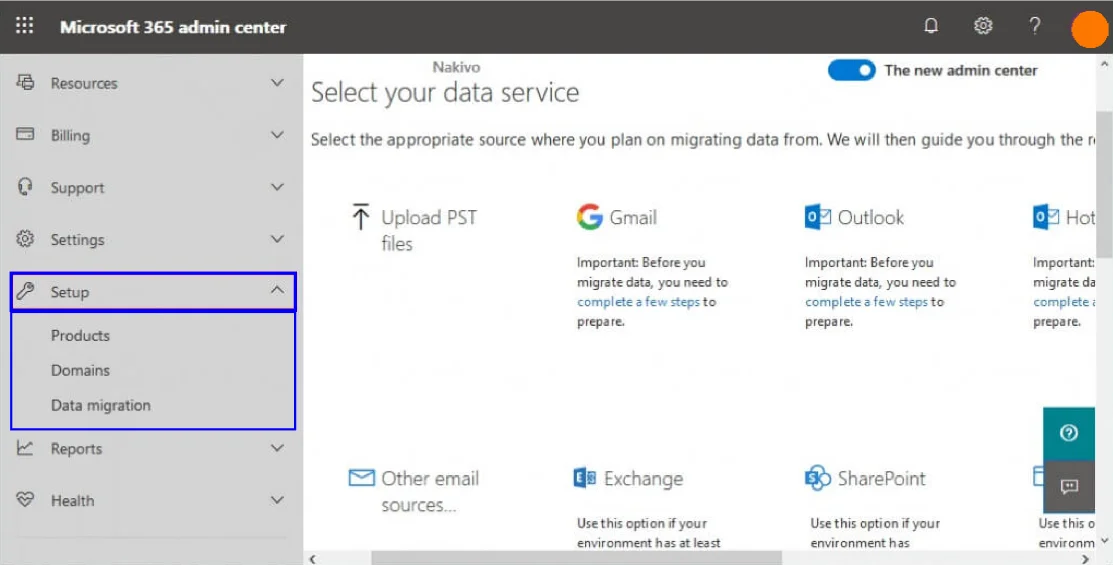The width and height of the screenshot is (1113, 565).
Task: Toggle The new admin center switch
Action: [852, 70]
